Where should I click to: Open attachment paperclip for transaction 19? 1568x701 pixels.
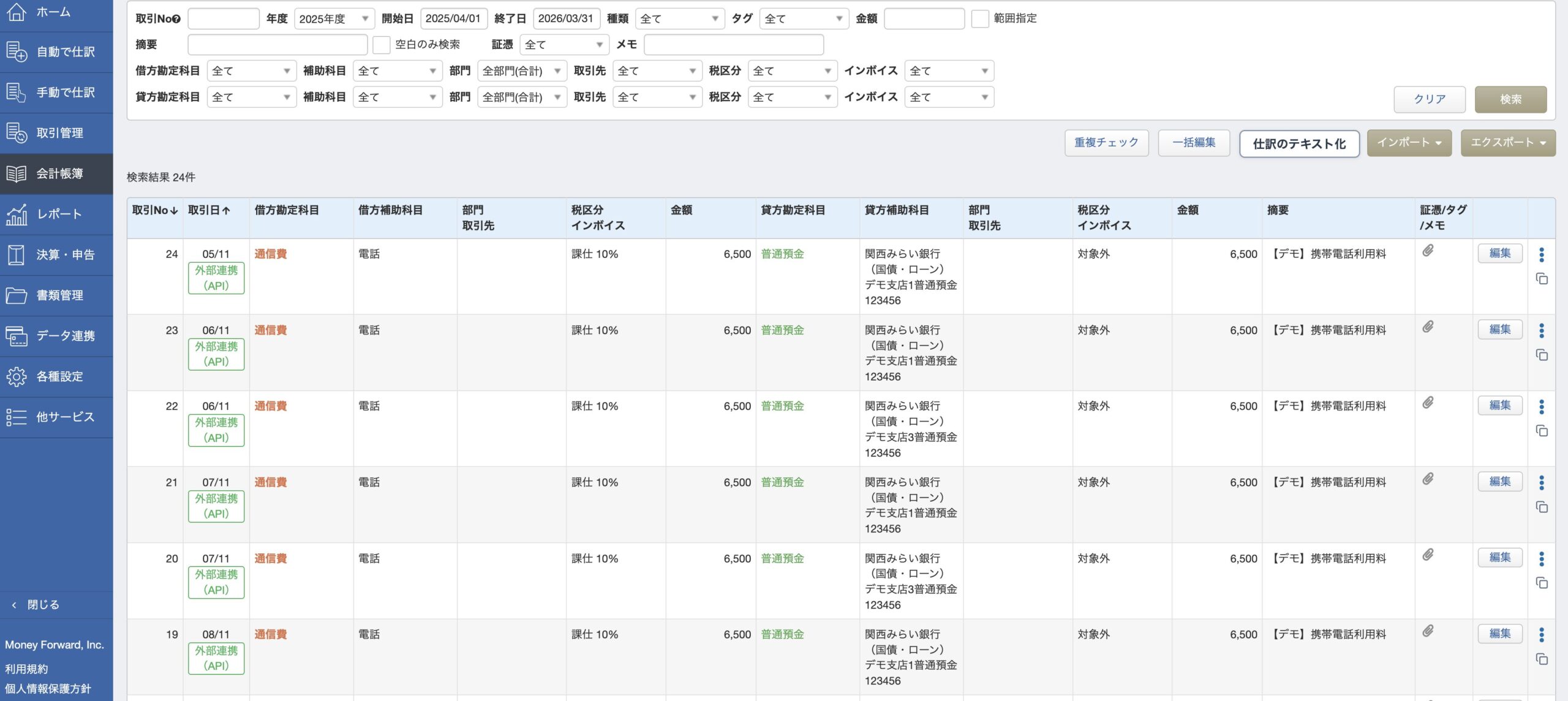pyautogui.click(x=1428, y=631)
